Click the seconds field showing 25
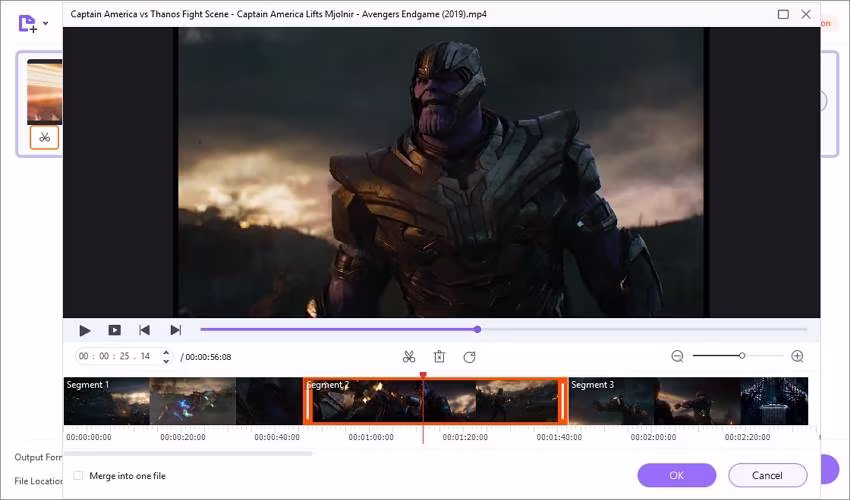The height and width of the screenshot is (500, 850). pos(125,356)
